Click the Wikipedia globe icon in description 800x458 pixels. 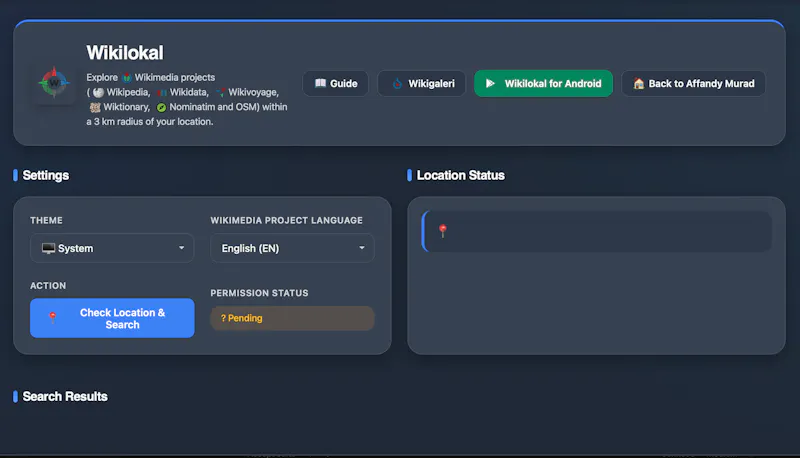[x=98, y=92]
